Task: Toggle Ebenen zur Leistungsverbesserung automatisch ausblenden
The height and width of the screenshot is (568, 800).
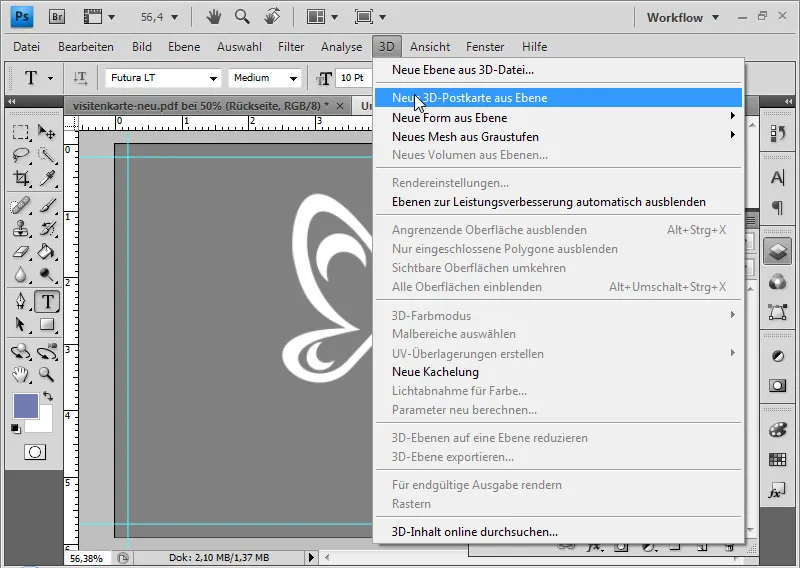Action: (x=558, y=202)
